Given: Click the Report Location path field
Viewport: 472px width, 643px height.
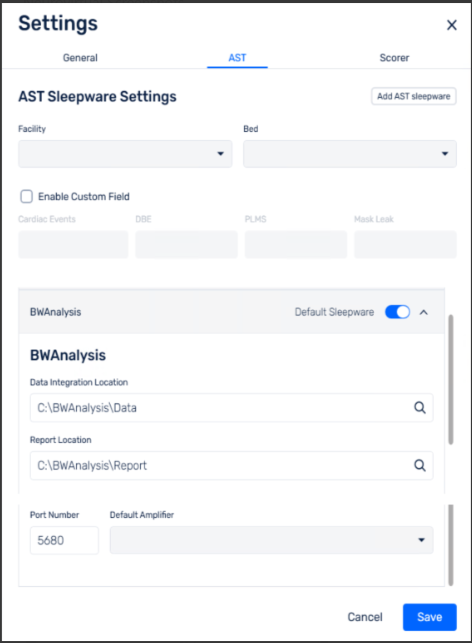Looking at the screenshot, I should click(231, 465).
